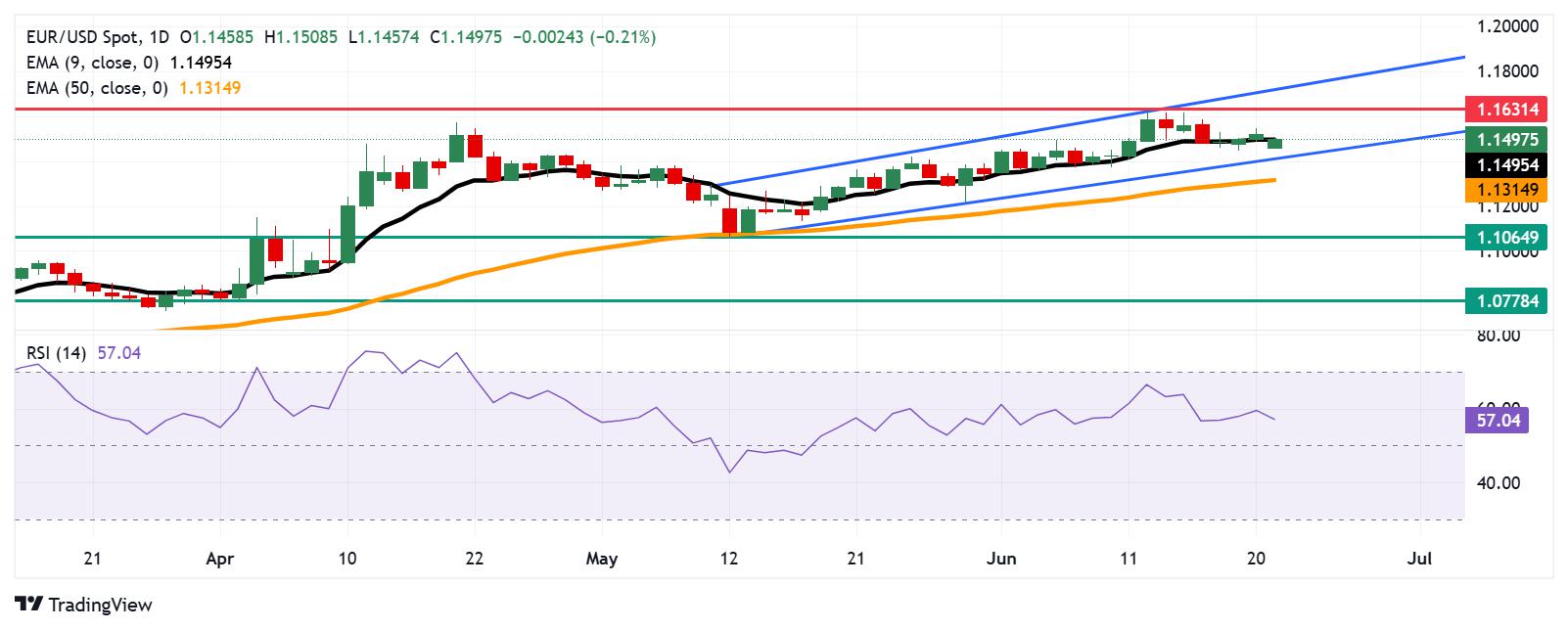Click the close price C1.14975 value
Screen dimensions: 1568x630
coord(467,37)
